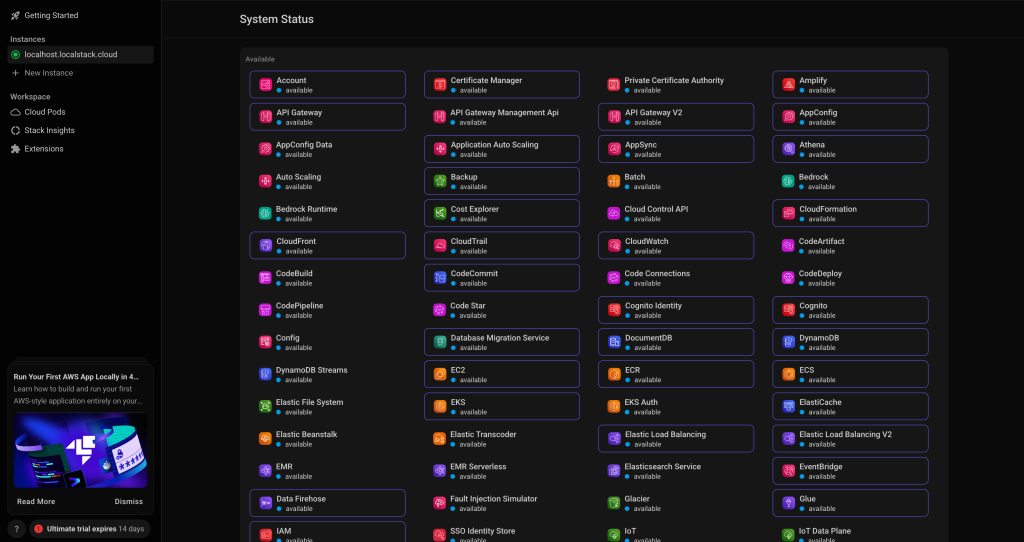This screenshot has width=1024, height=542.
Task: Add a New Instance
Action: (48, 73)
